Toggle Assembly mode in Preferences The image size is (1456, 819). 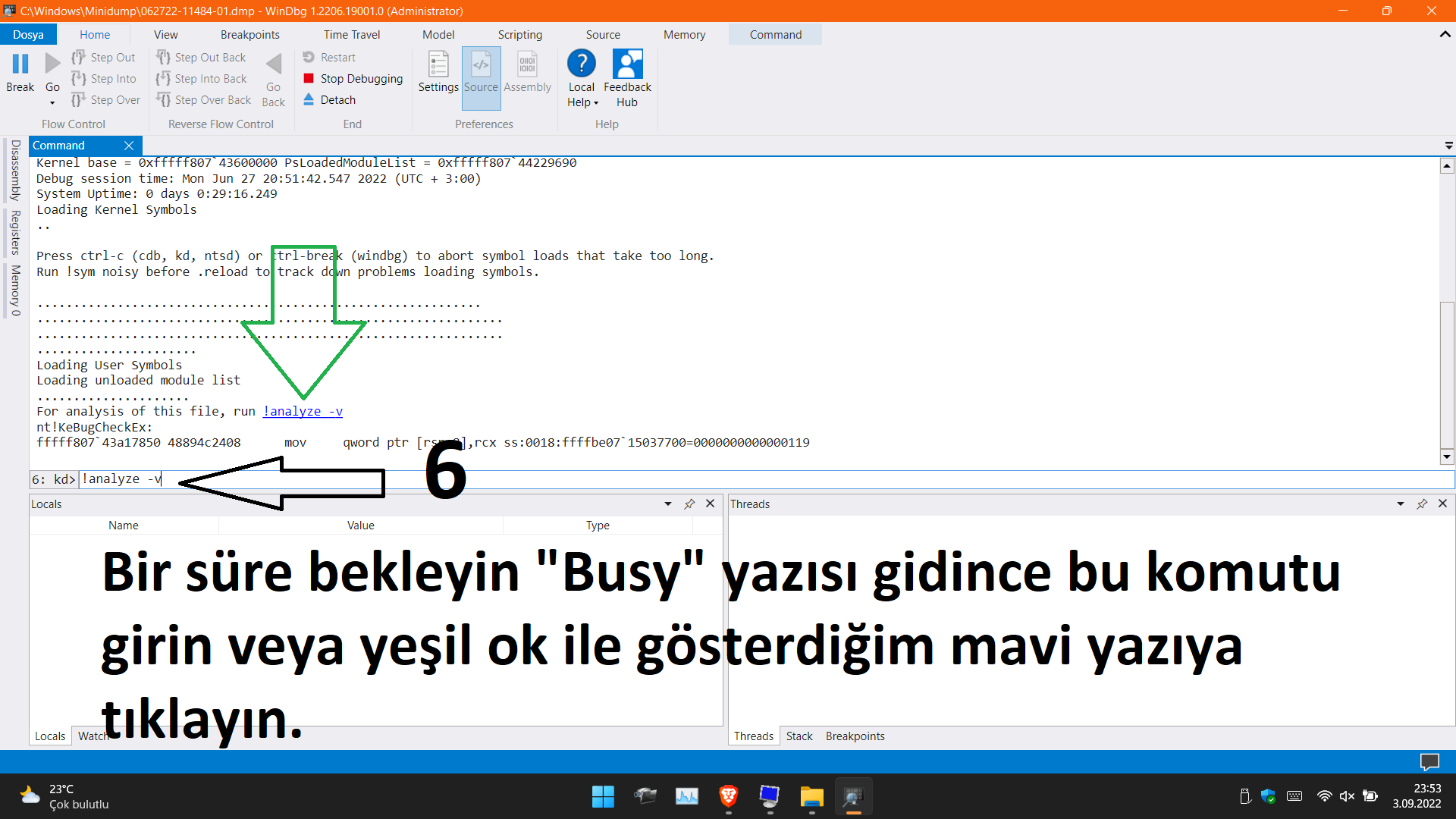pyautogui.click(x=528, y=72)
